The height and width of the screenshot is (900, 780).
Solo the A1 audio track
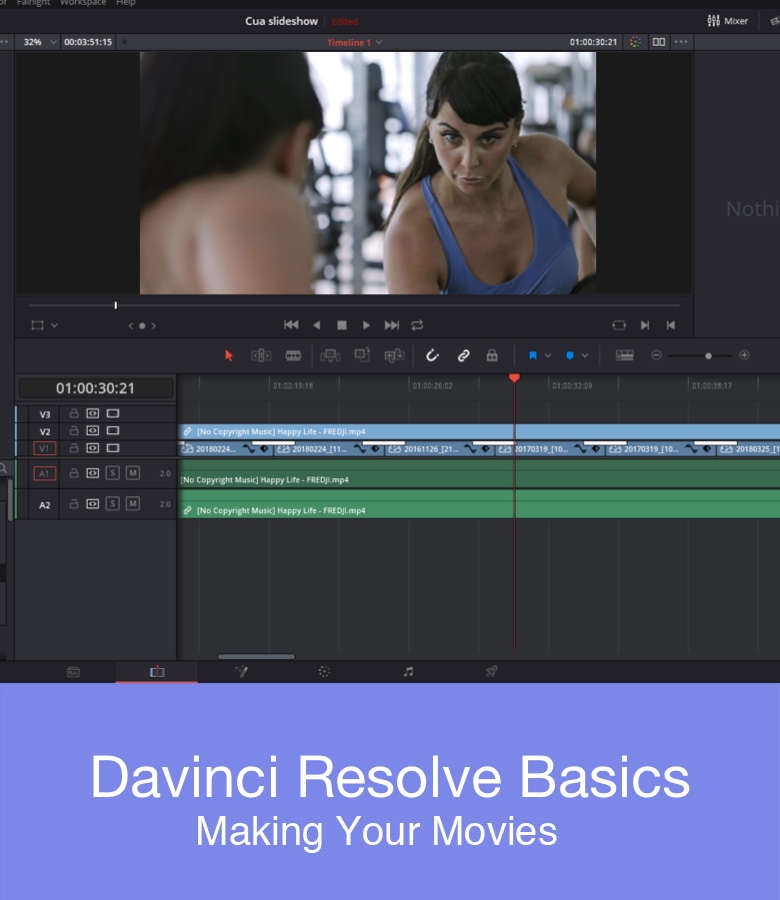click(112, 473)
